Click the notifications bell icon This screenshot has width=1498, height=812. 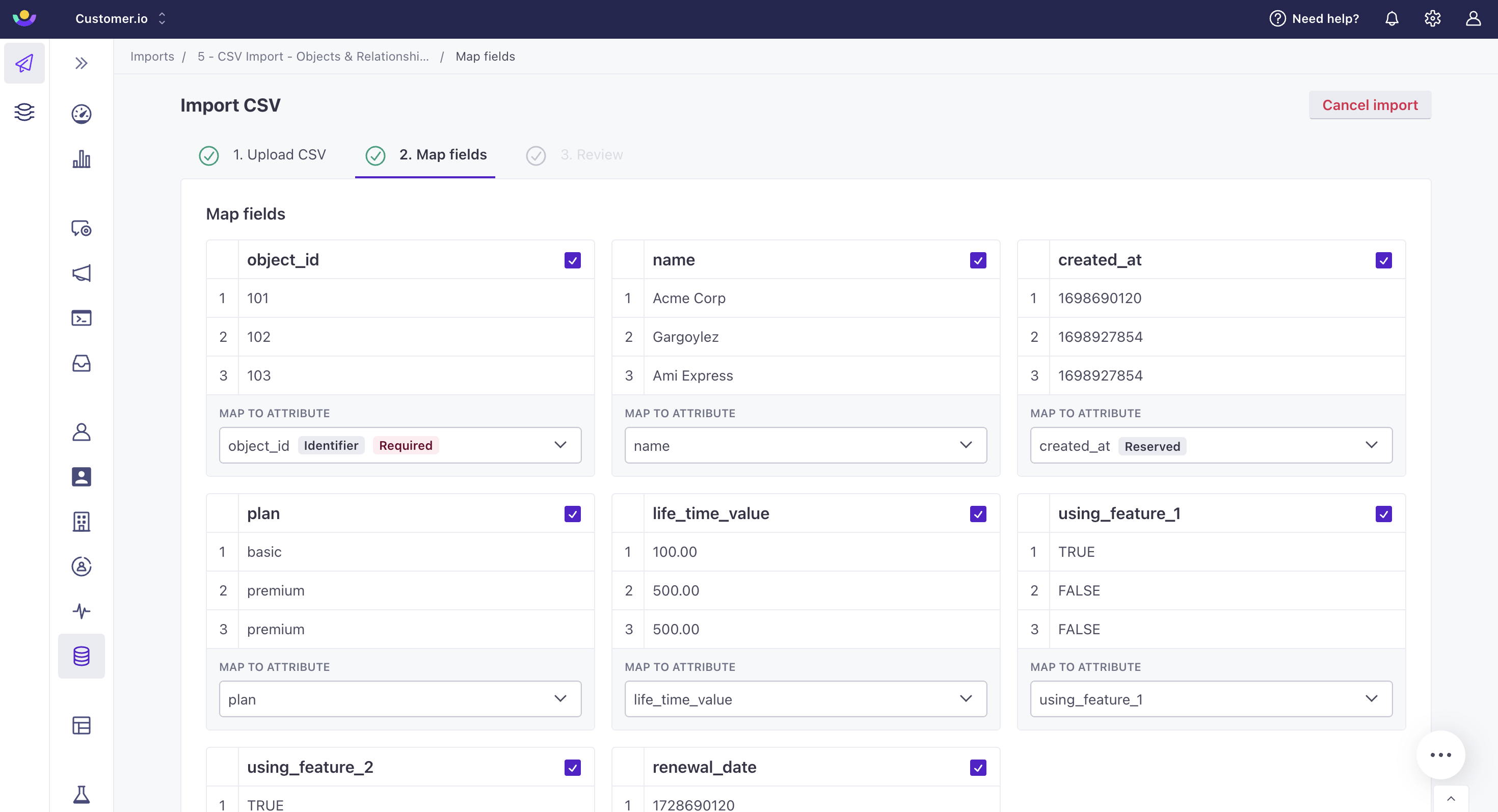[1392, 19]
